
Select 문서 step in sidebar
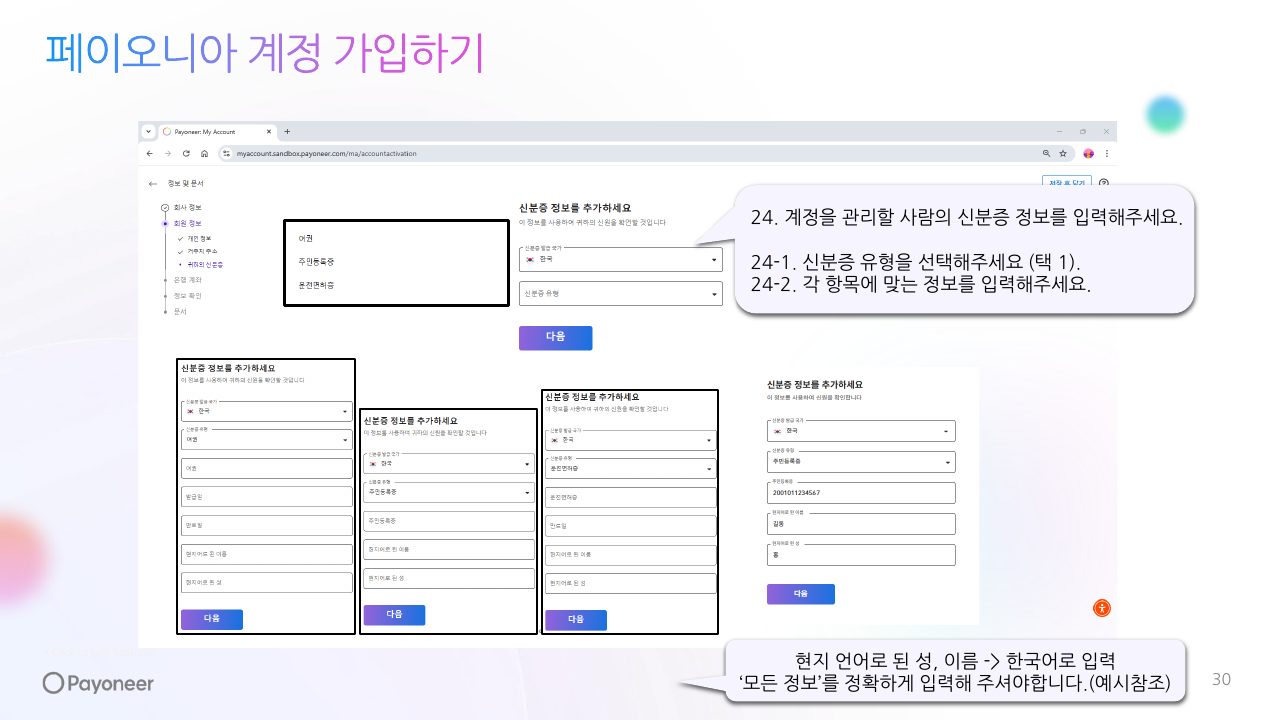point(180,311)
